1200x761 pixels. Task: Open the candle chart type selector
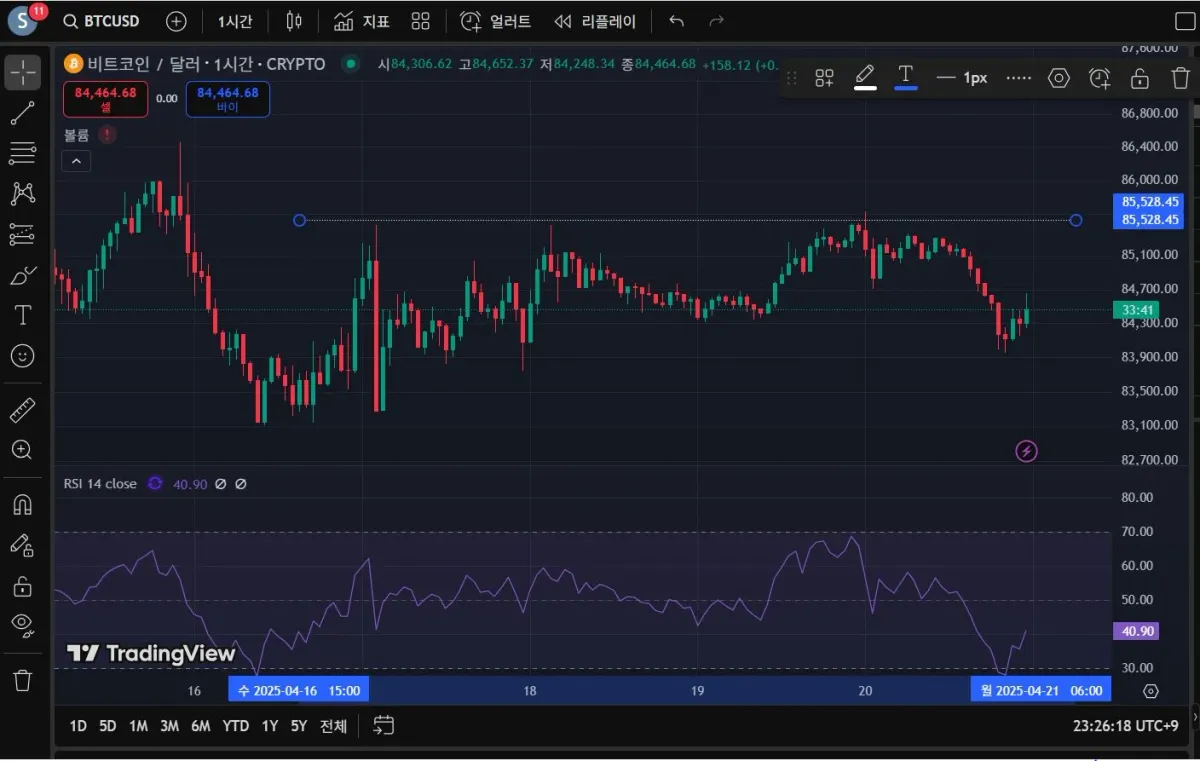click(293, 21)
